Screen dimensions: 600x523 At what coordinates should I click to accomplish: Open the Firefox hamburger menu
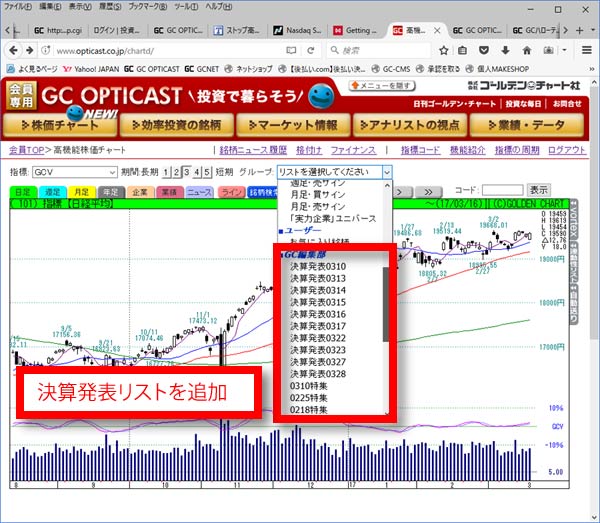click(587, 50)
